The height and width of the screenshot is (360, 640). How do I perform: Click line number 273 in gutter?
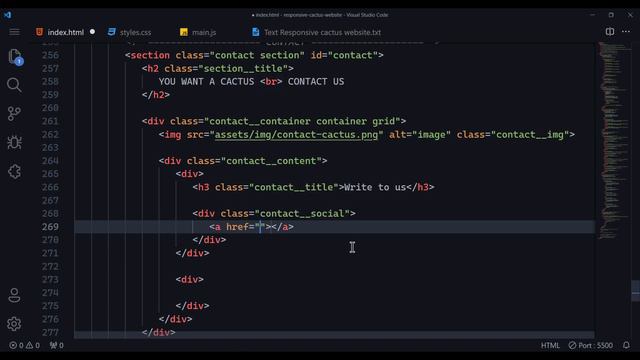(50, 280)
